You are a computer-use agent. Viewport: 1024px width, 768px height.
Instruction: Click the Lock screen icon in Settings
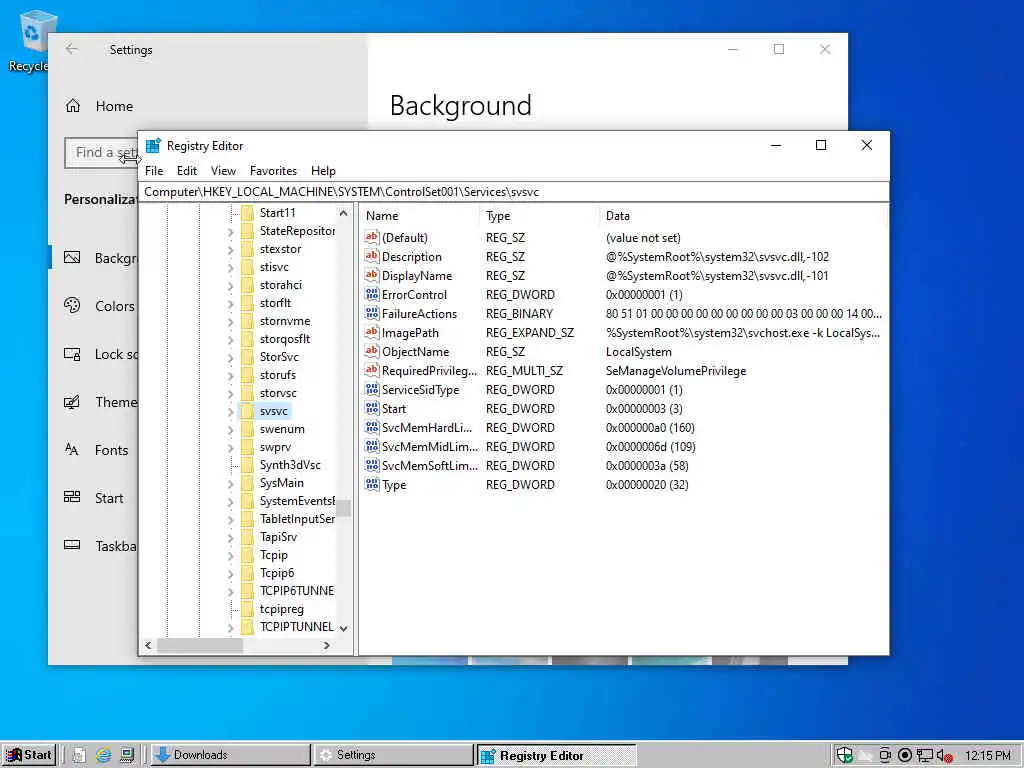point(72,354)
